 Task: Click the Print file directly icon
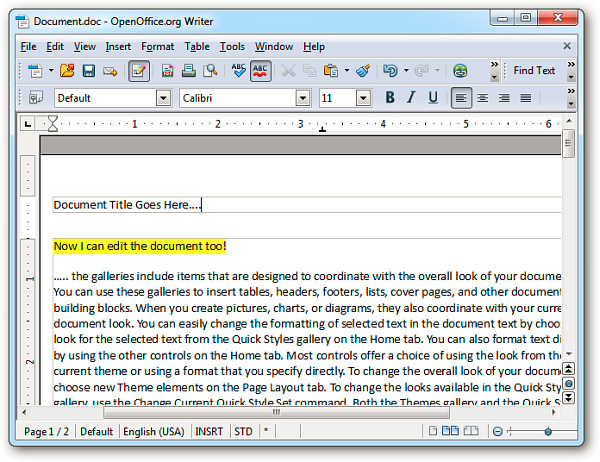(x=188, y=71)
